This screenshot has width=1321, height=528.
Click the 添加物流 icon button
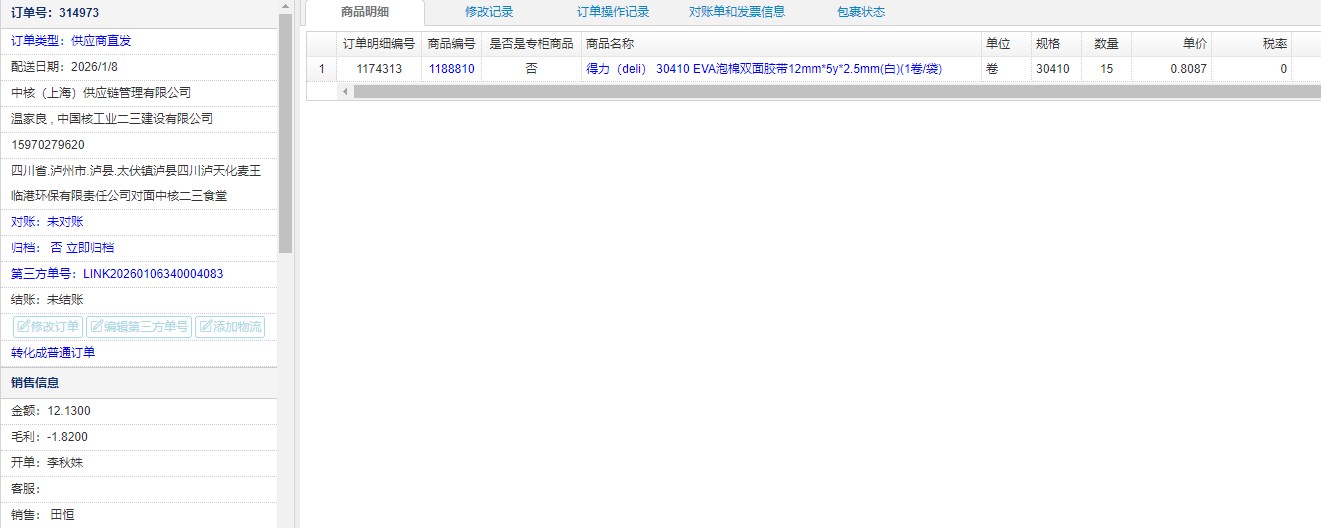(230, 327)
